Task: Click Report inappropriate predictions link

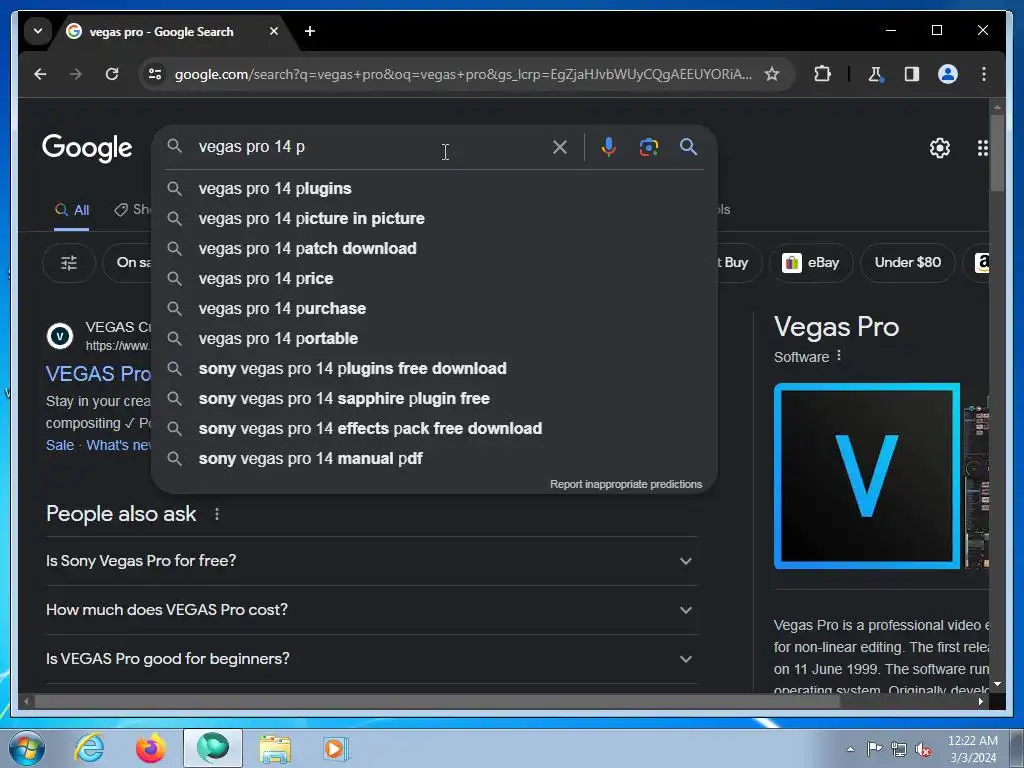Action: click(626, 484)
